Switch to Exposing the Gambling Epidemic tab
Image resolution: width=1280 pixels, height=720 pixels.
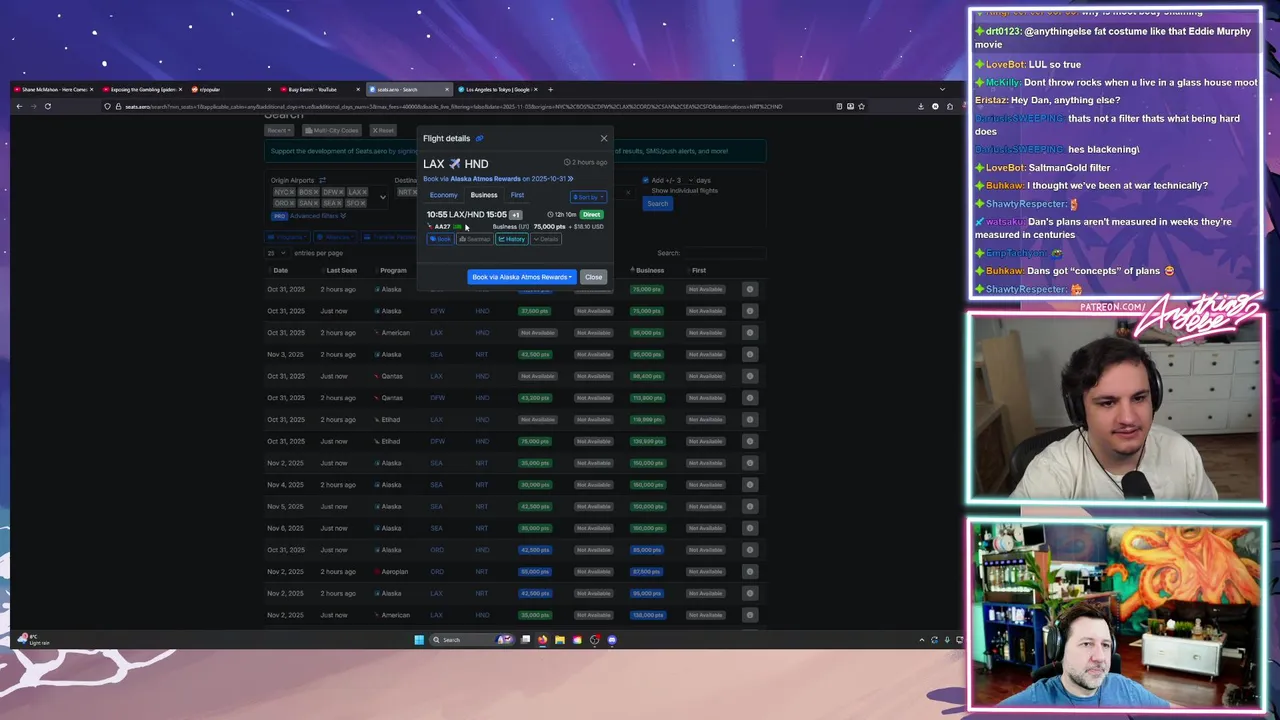[142, 89]
